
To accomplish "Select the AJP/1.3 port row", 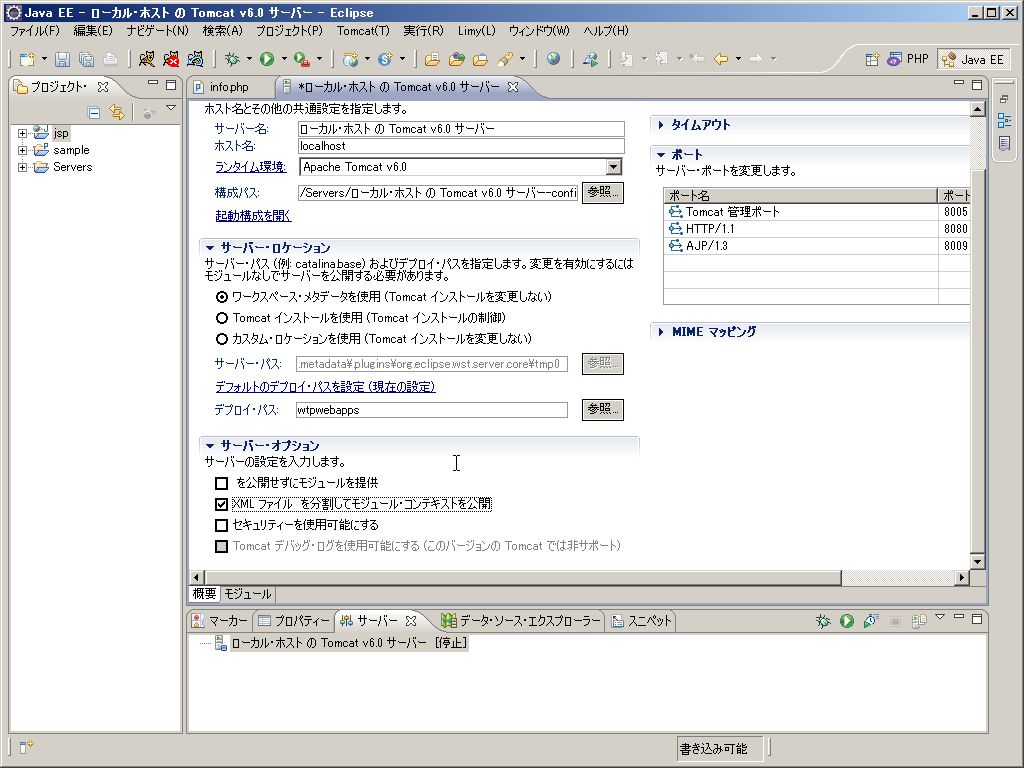I will (x=816, y=246).
